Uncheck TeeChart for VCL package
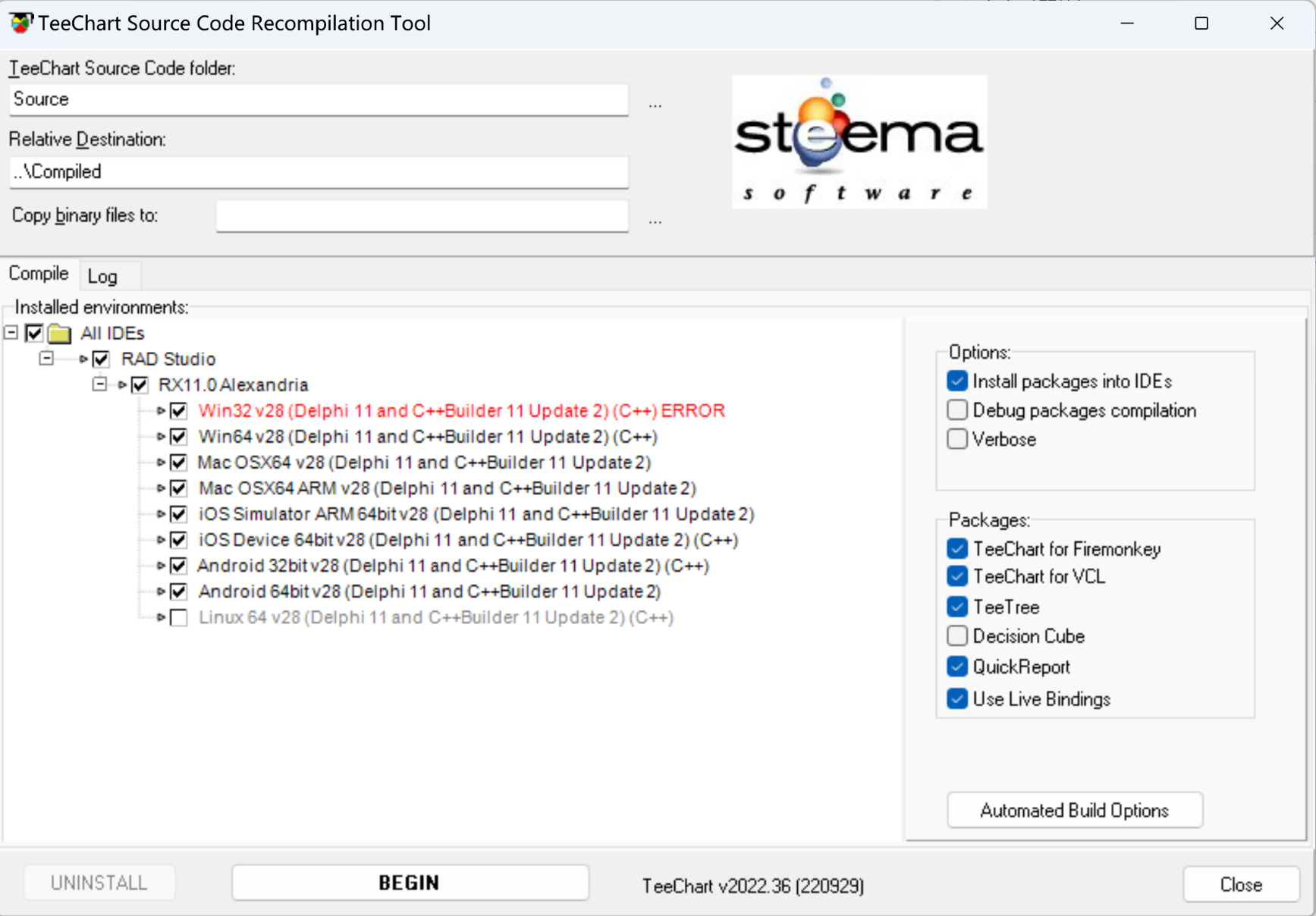Screen dimensions: 1316x916 coord(957,576)
